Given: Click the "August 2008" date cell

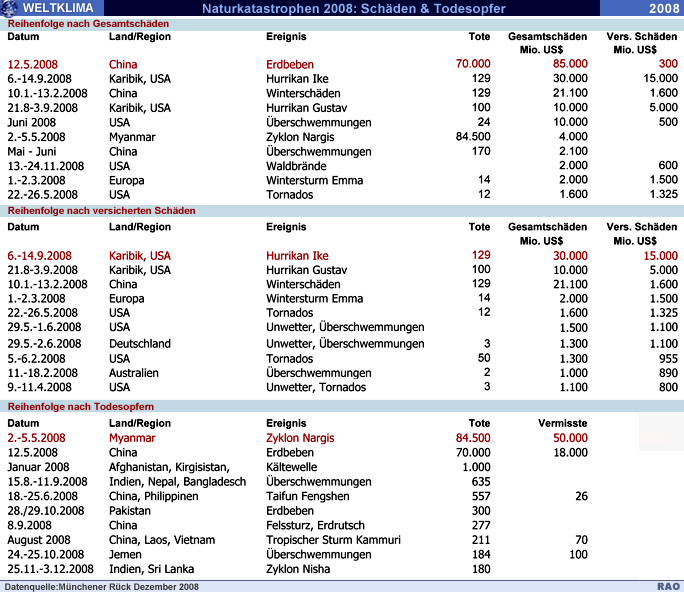Looking at the screenshot, I should click(x=39, y=540).
